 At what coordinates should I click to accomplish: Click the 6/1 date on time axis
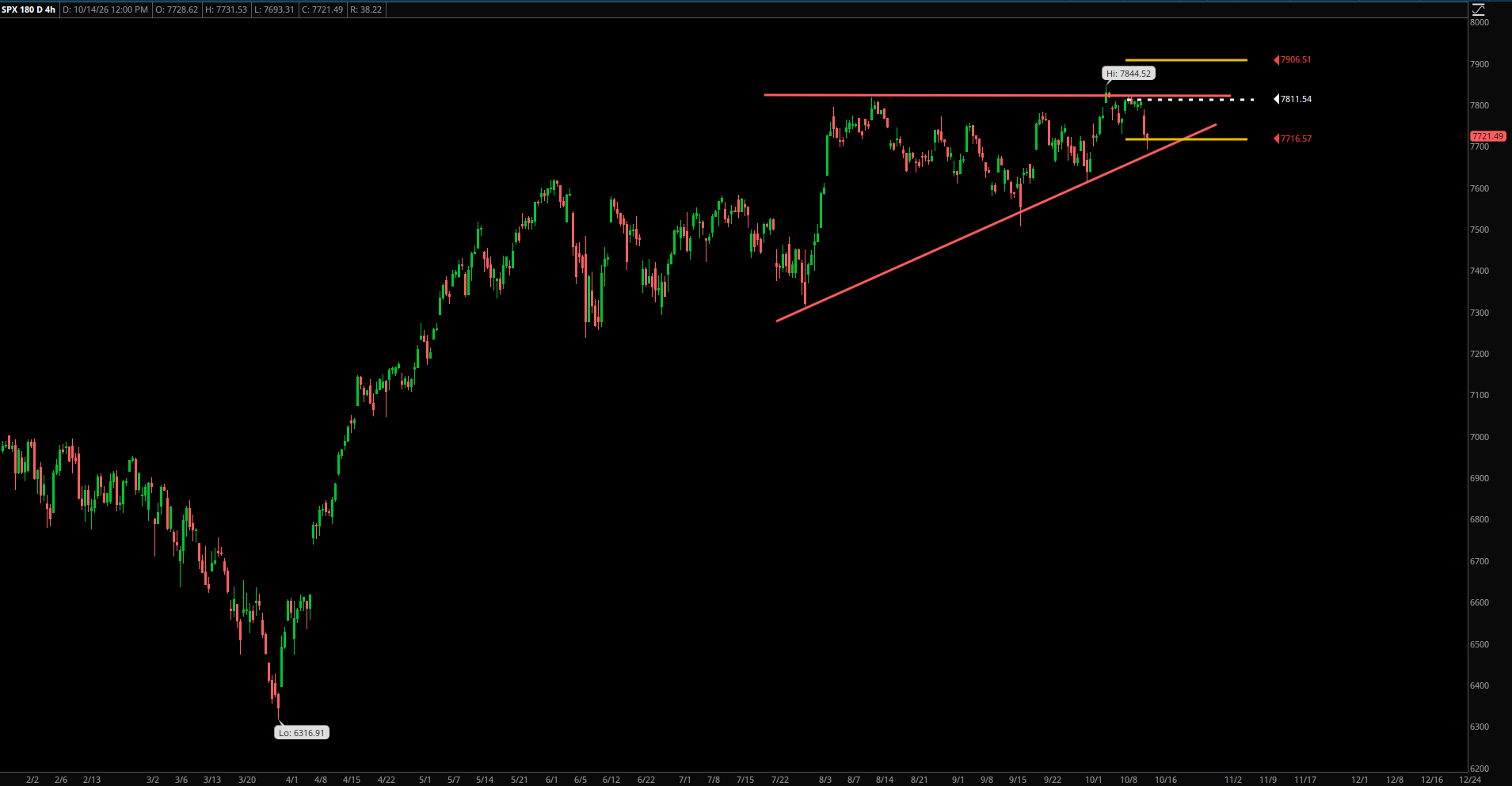click(552, 780)
